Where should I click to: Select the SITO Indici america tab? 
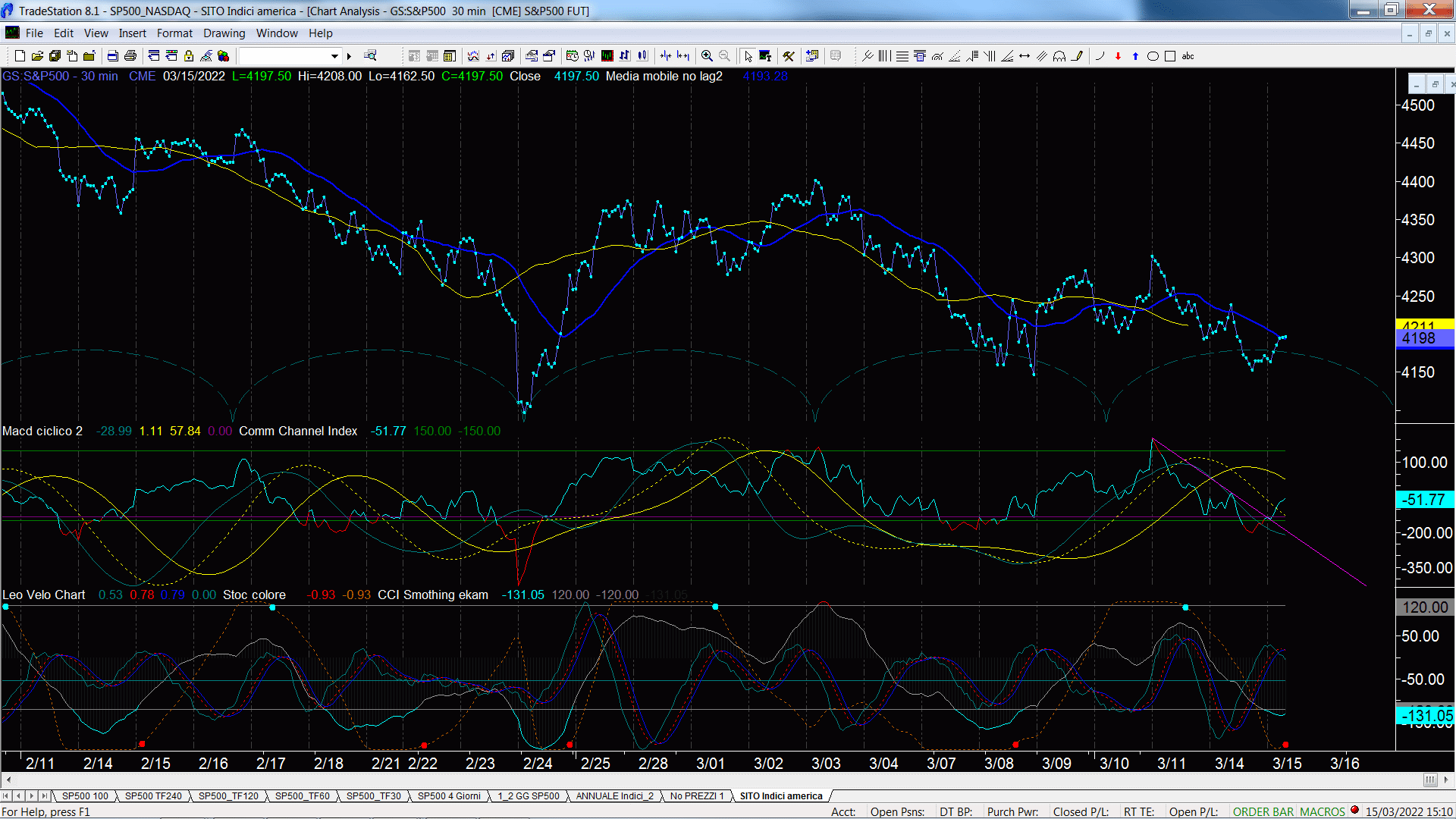click(781, 796)
